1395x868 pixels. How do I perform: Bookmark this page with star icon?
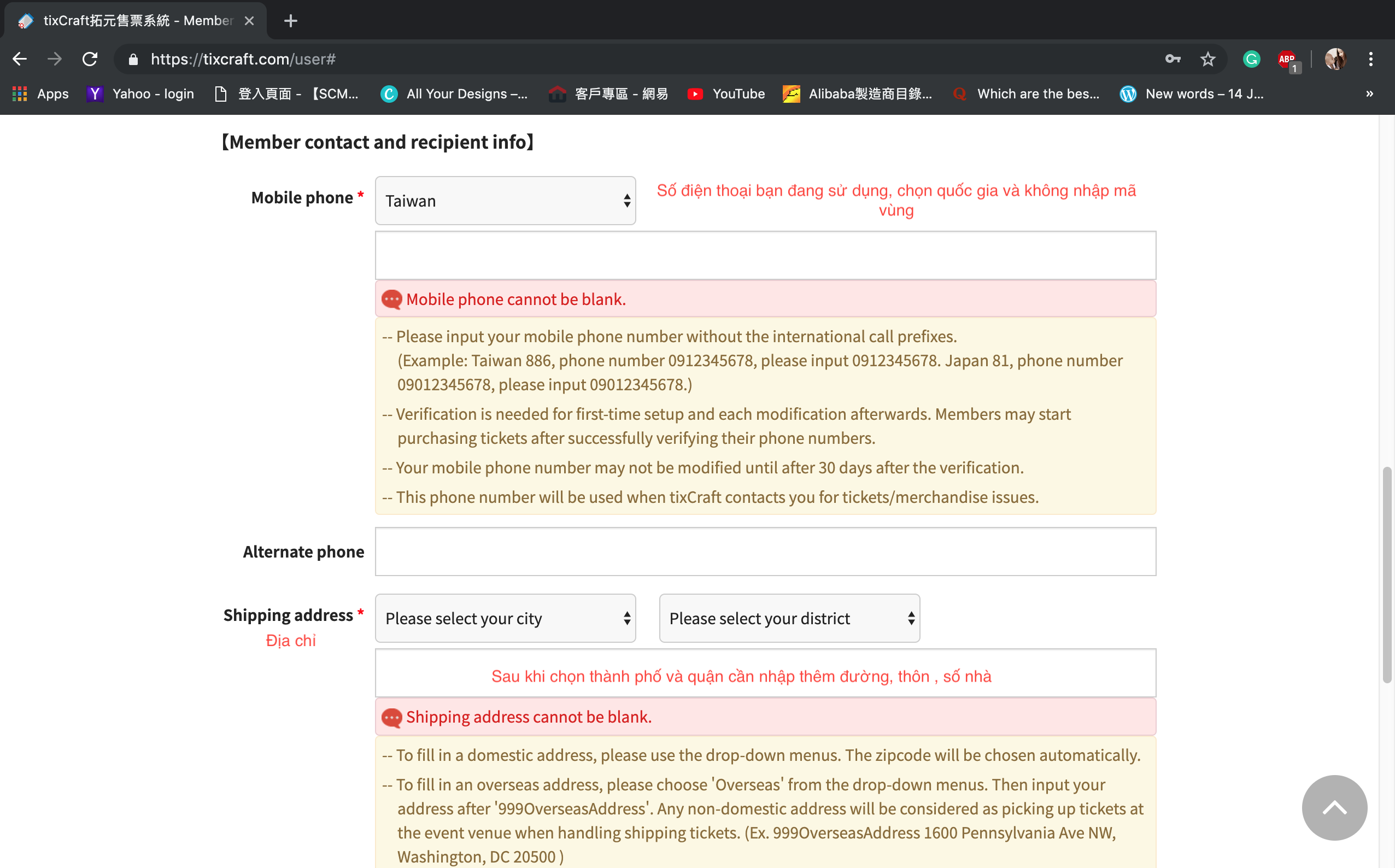[1208, 59]
